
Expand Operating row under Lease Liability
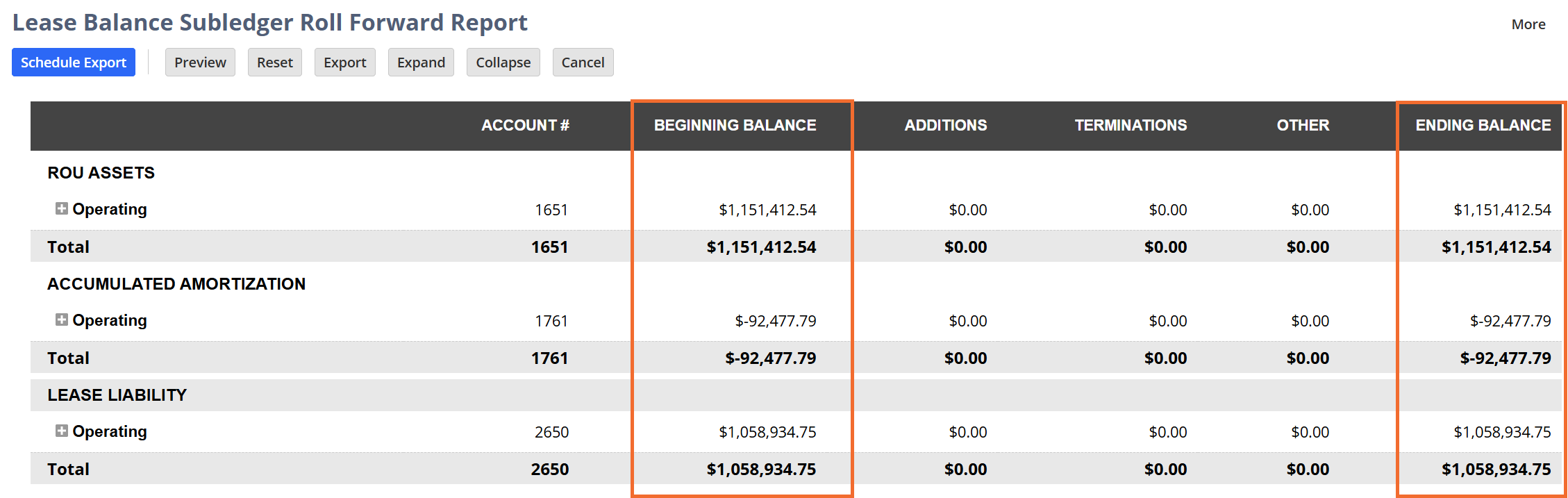pyautogui.click(x=62, y=431)
